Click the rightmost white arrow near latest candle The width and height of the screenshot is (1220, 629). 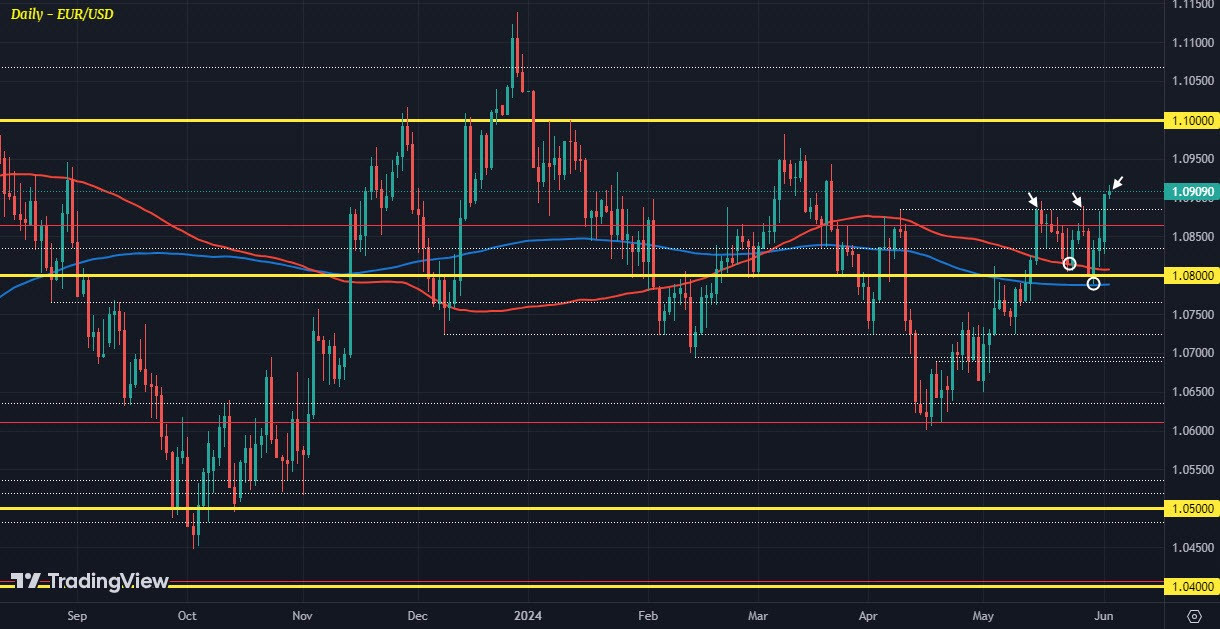coord(1117,183)
